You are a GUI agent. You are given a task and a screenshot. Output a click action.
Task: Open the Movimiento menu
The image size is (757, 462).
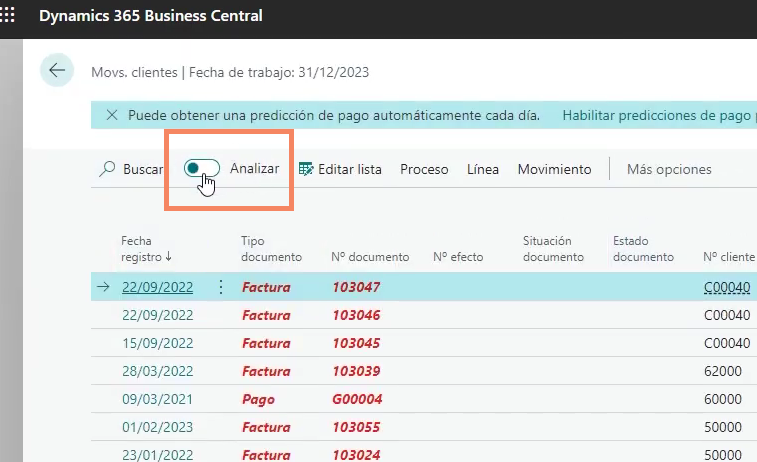pos(554,169)
